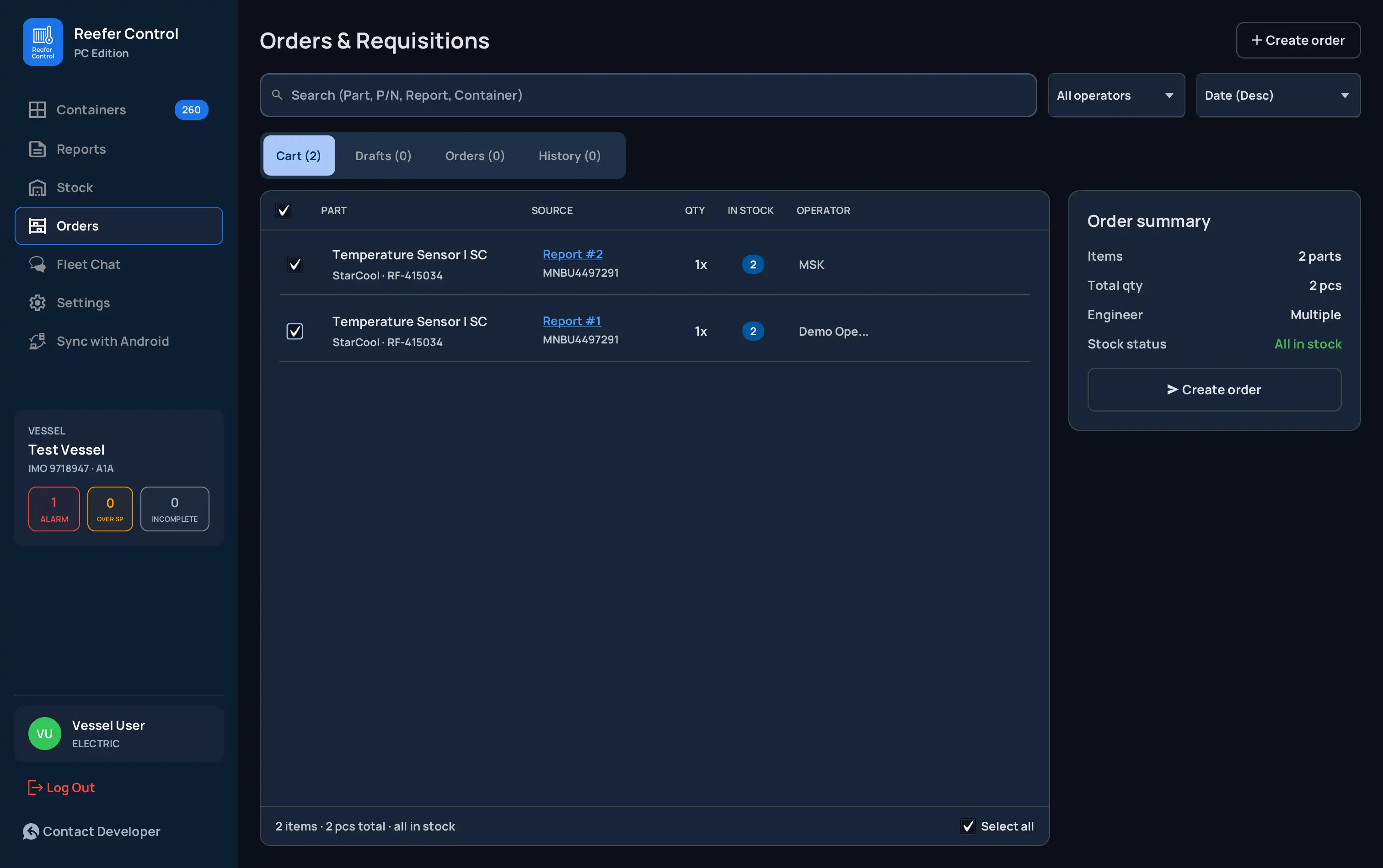The height and width of the screenshot is (868, 1383).
Task: Open Stock via its warehouse icon
Action: 38,188
